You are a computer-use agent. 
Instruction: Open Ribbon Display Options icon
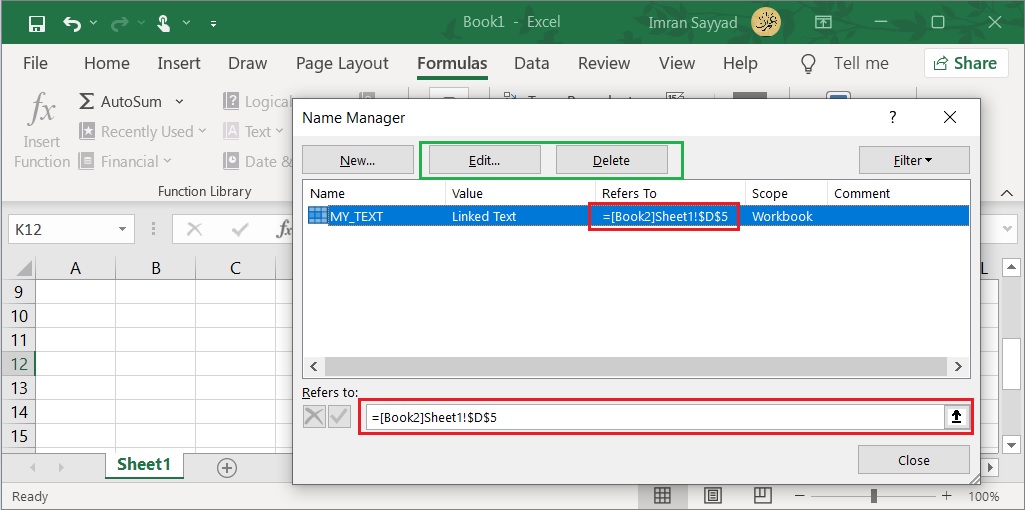pos(823,22)
